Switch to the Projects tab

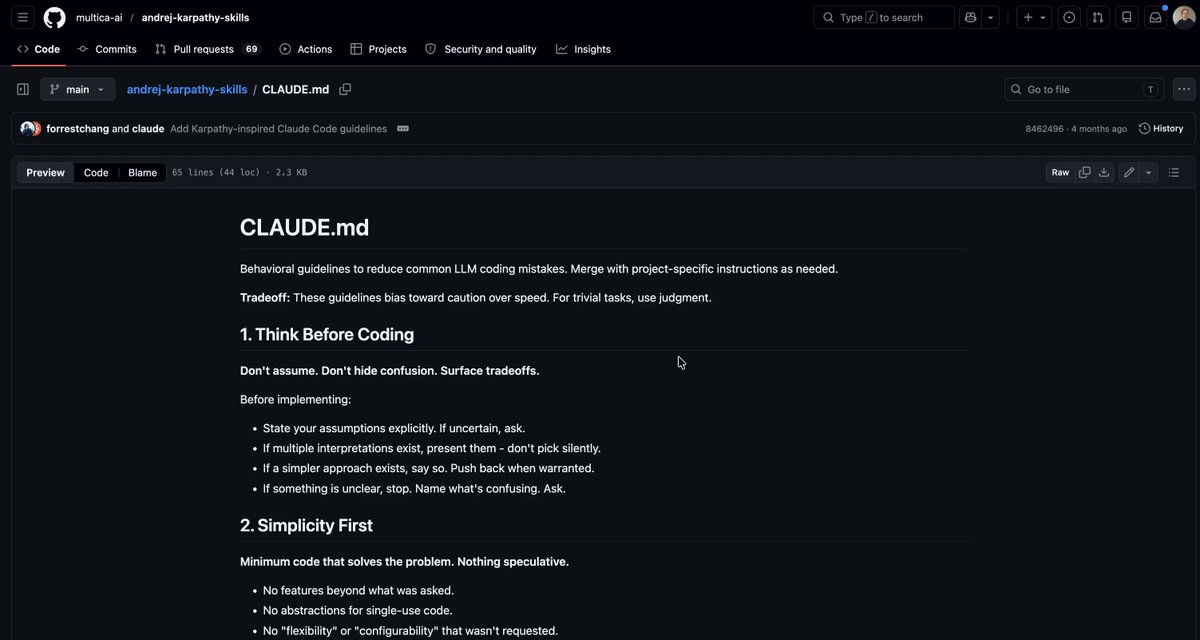(x=378, y=49)
